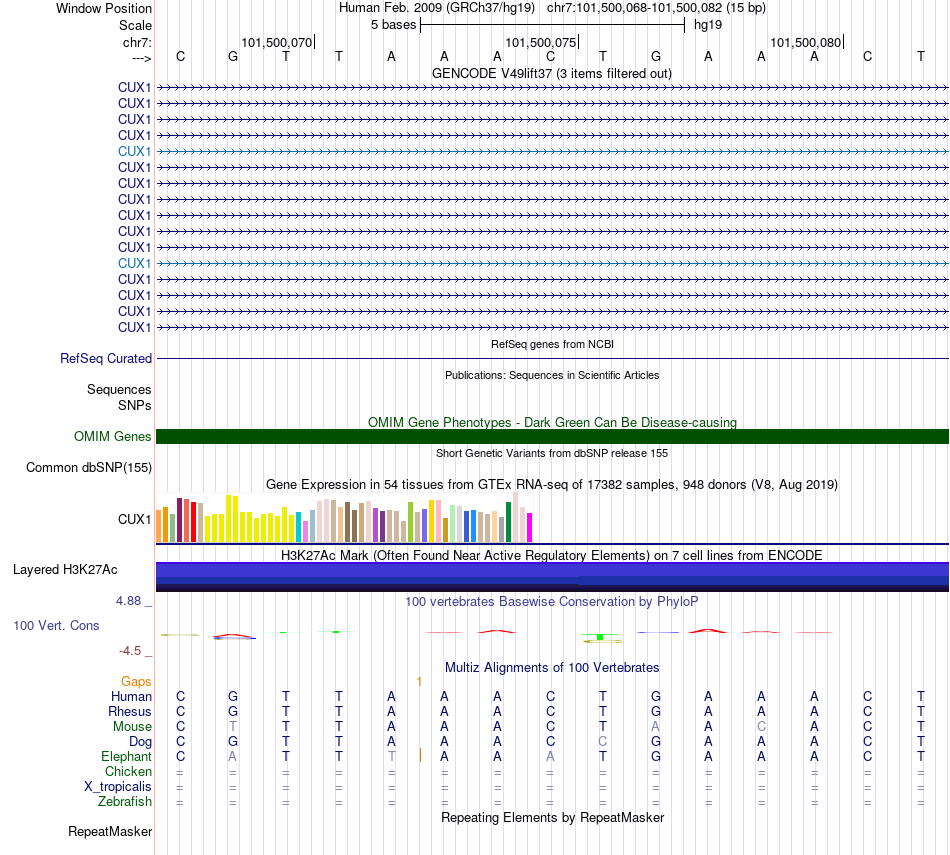The width and height of the screenshot is (950, 855).
Task: Click coordinate label 101,500,080
Action: 805,42
